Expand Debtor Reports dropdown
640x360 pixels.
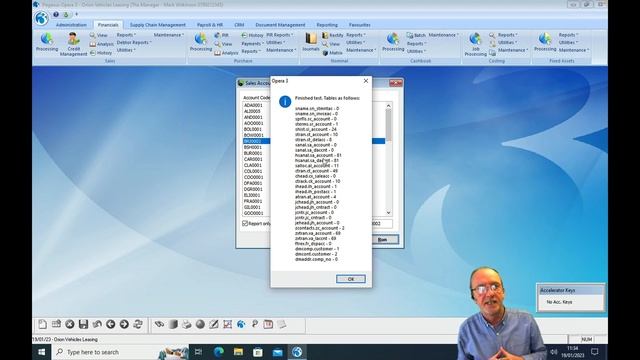tap(134, 42)
